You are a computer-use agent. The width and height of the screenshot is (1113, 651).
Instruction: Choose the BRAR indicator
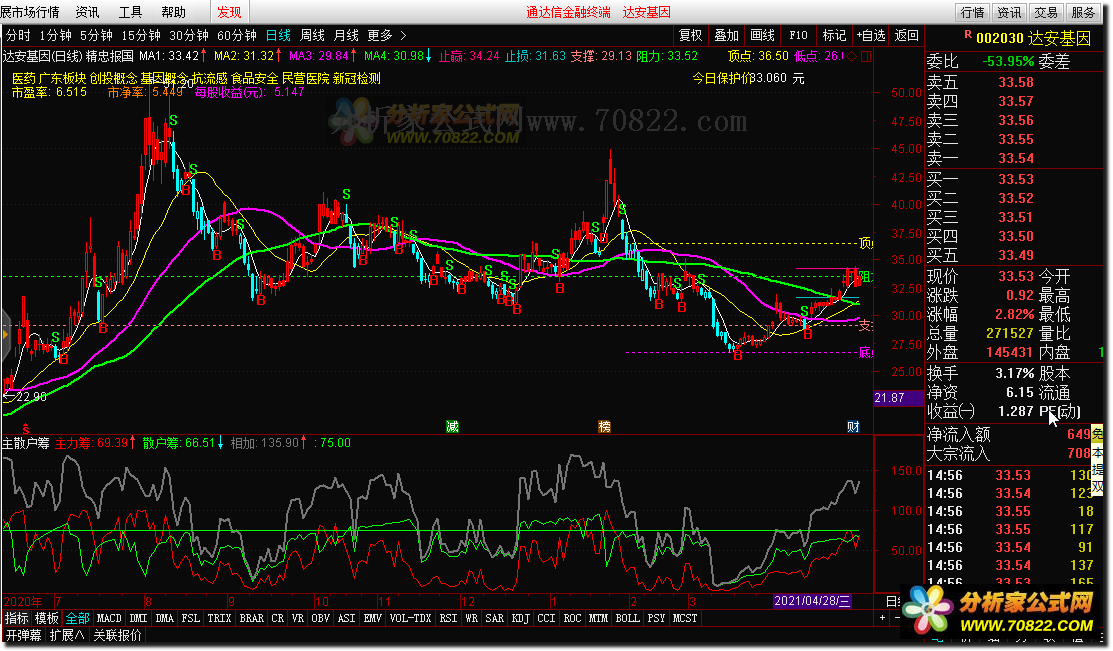[x=251, y=618]
